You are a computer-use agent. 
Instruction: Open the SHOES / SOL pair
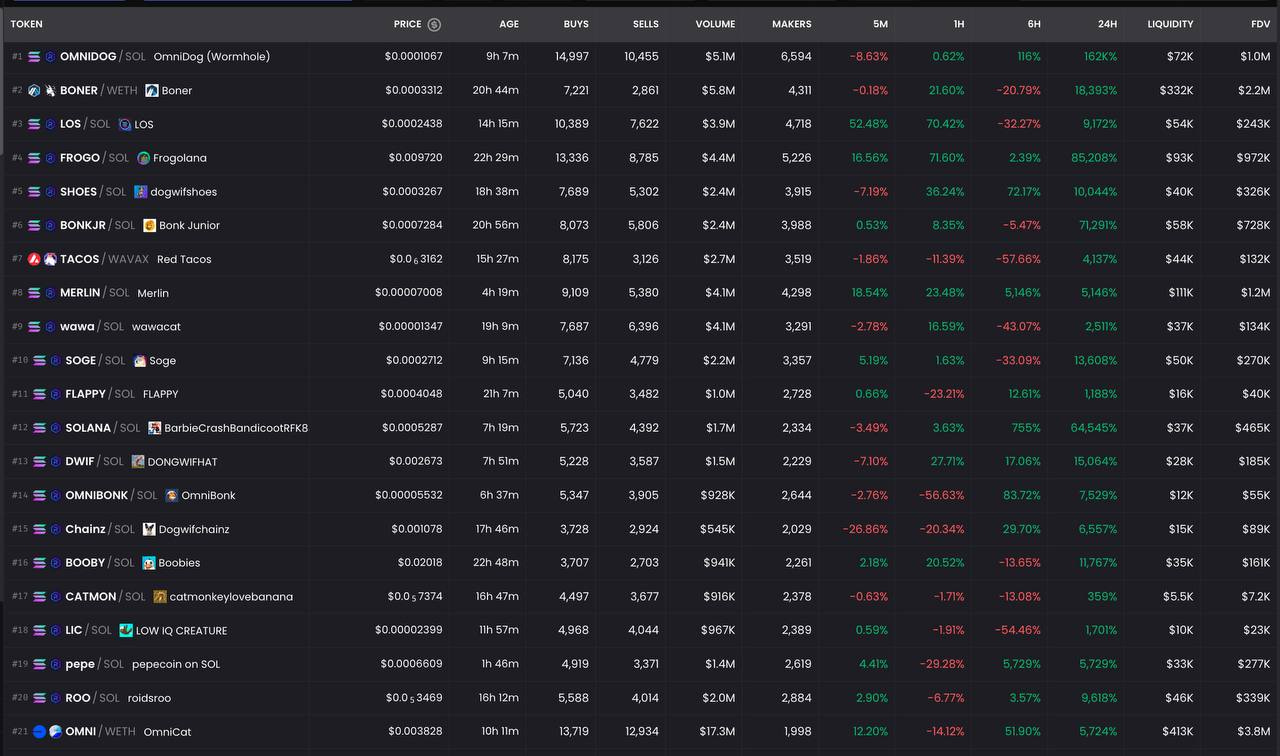click(640, 192)
